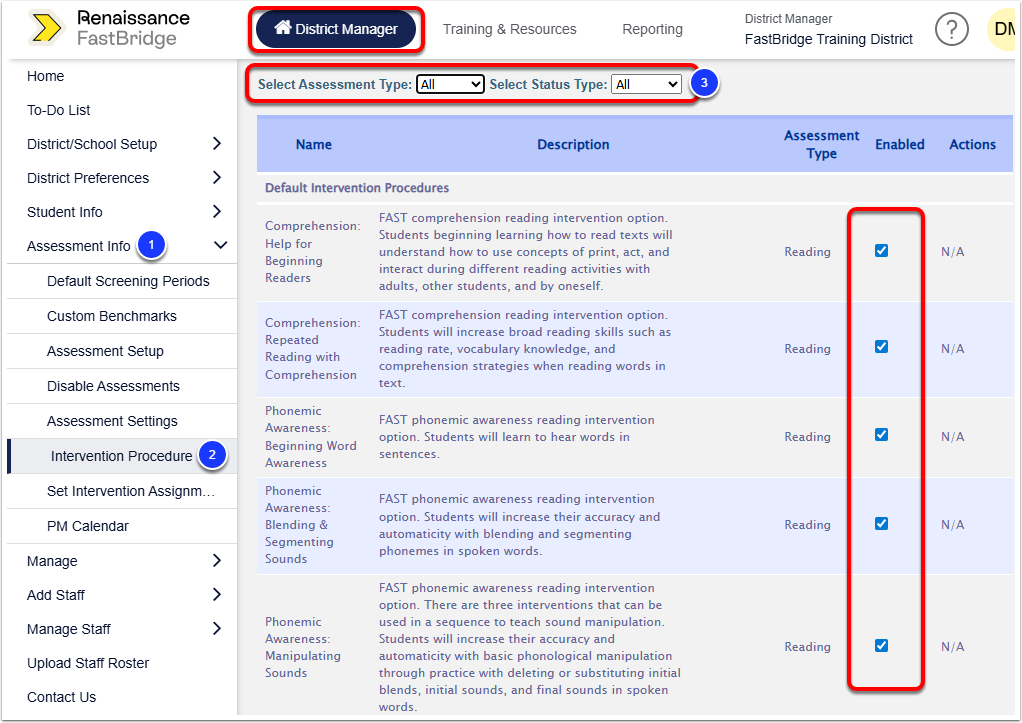
Task: Open Upload Staff Roster
Action: (x=88, y=663)
